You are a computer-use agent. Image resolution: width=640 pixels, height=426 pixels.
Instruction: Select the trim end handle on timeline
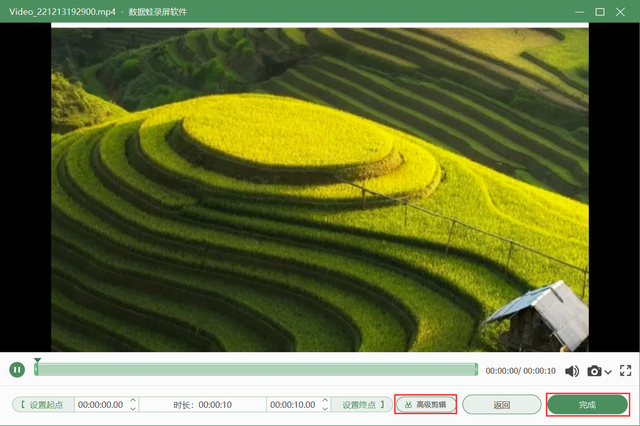click(x=476, y=370)
